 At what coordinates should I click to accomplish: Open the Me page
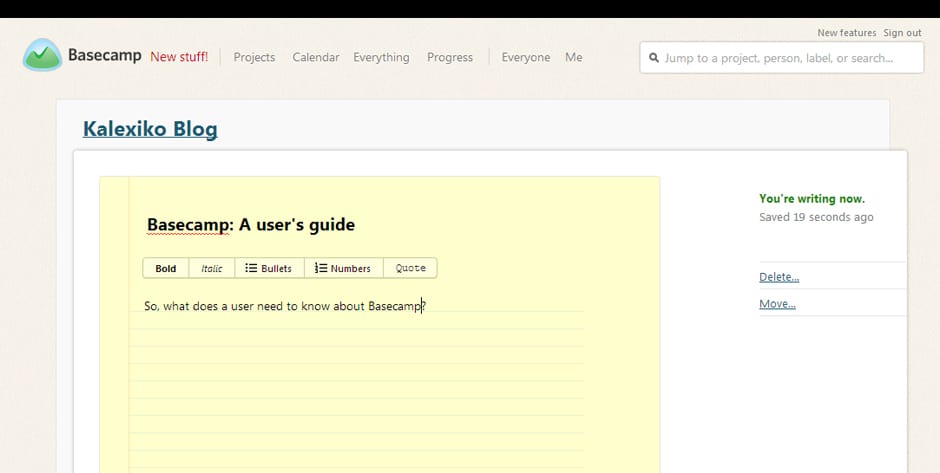point(573,57)
